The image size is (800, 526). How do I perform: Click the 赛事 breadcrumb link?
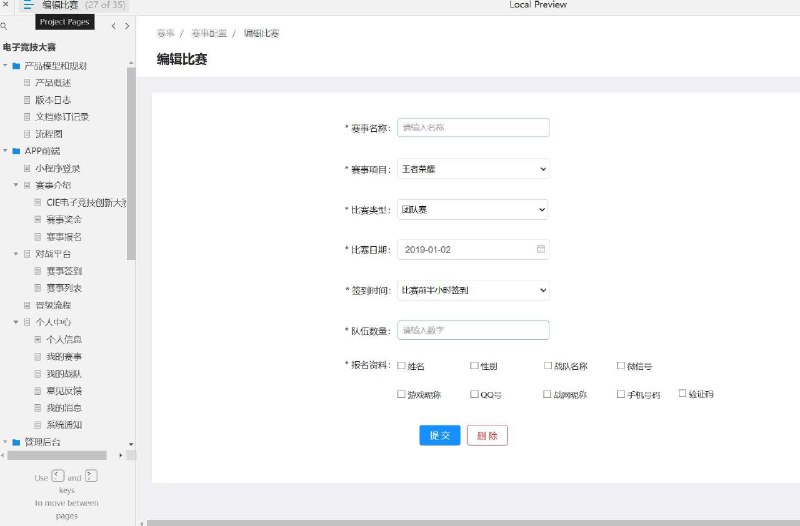165,34
